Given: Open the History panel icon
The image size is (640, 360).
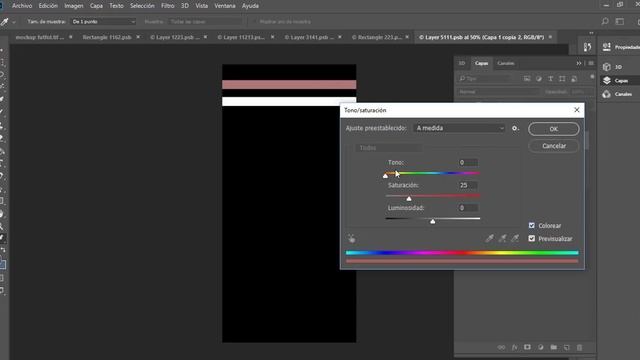Looking at the screenshot, I should tap(587, 47).
